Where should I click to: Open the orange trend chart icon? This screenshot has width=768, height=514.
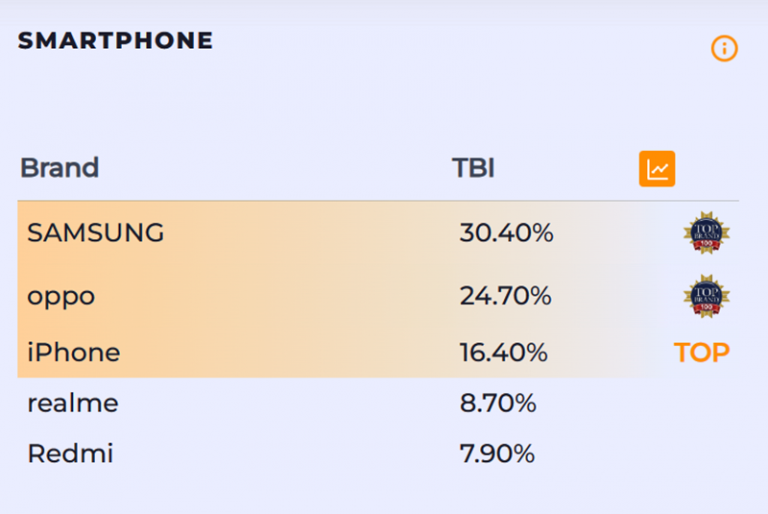click(657, 169)
